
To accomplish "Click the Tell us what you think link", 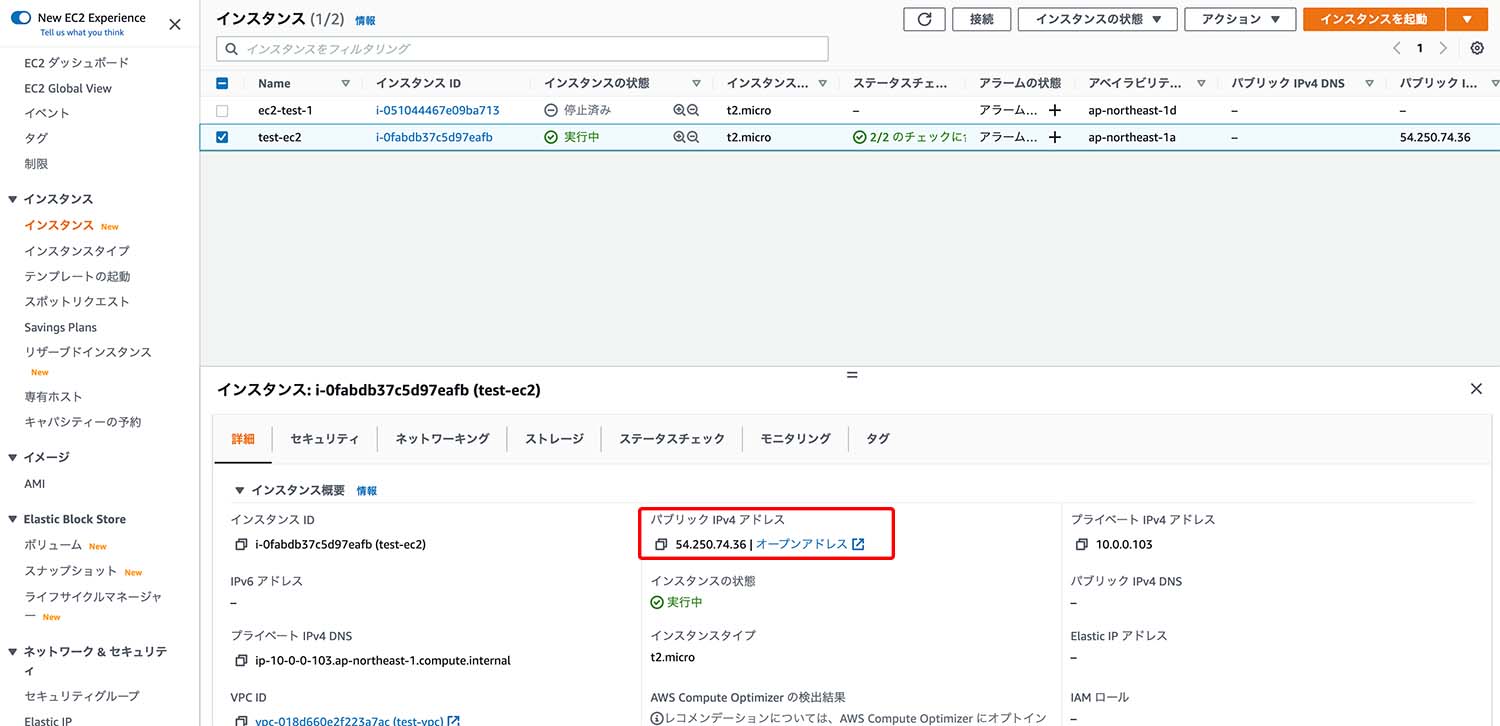I will pos(82,32).
